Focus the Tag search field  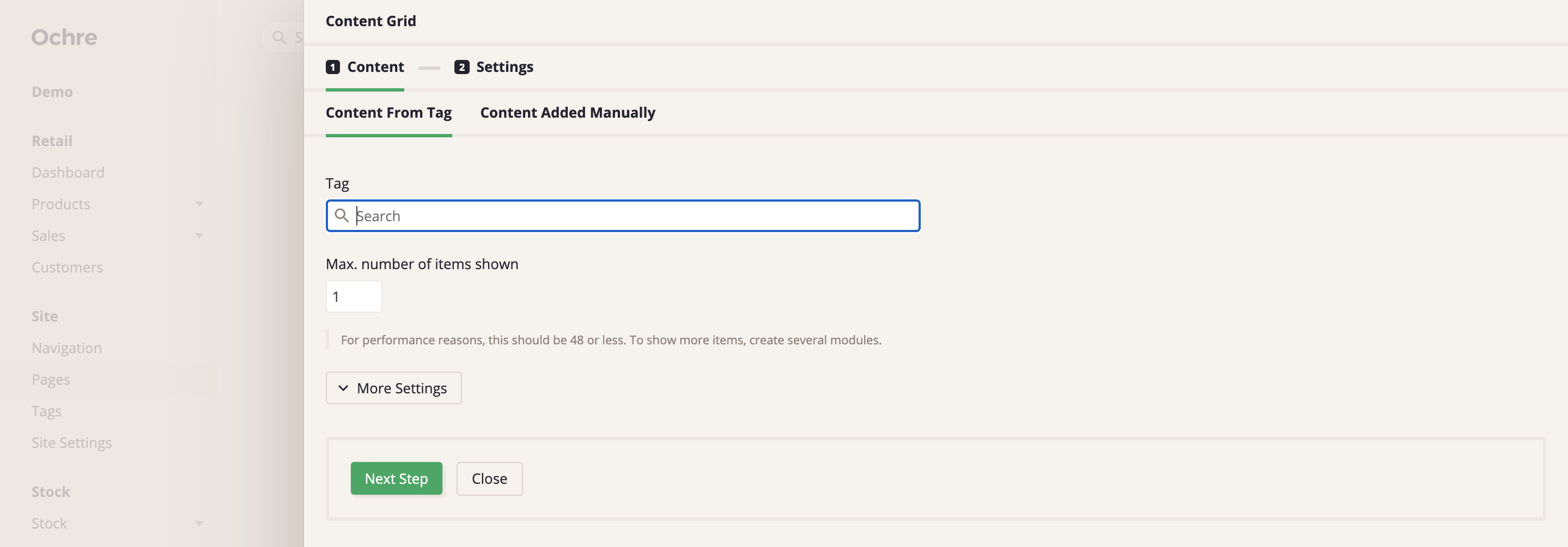(x=633, y=216)
